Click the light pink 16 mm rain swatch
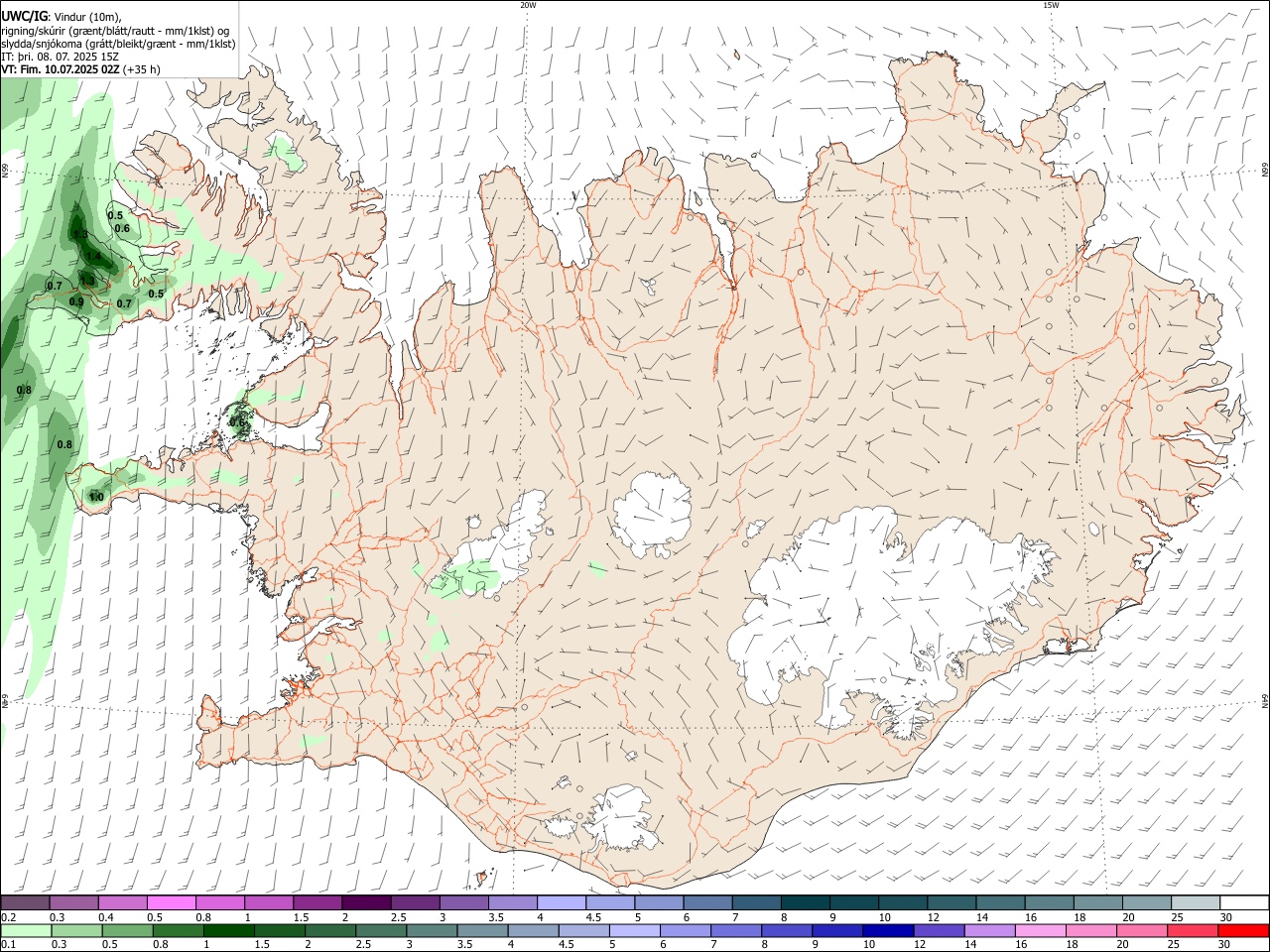Image resolution: width=1270 pixels, height=952 pixels. point(1041,930)
